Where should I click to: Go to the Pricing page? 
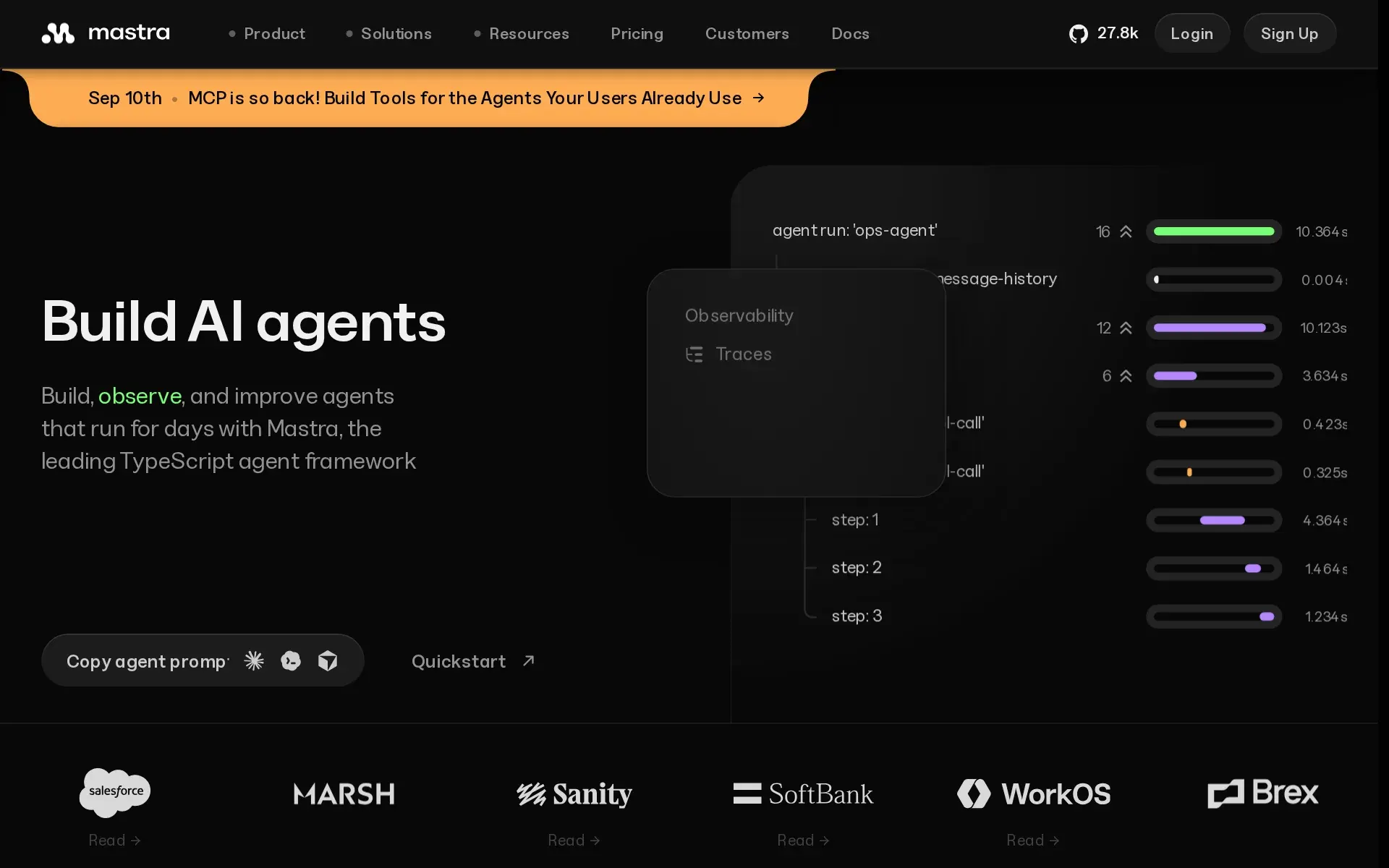637,33
